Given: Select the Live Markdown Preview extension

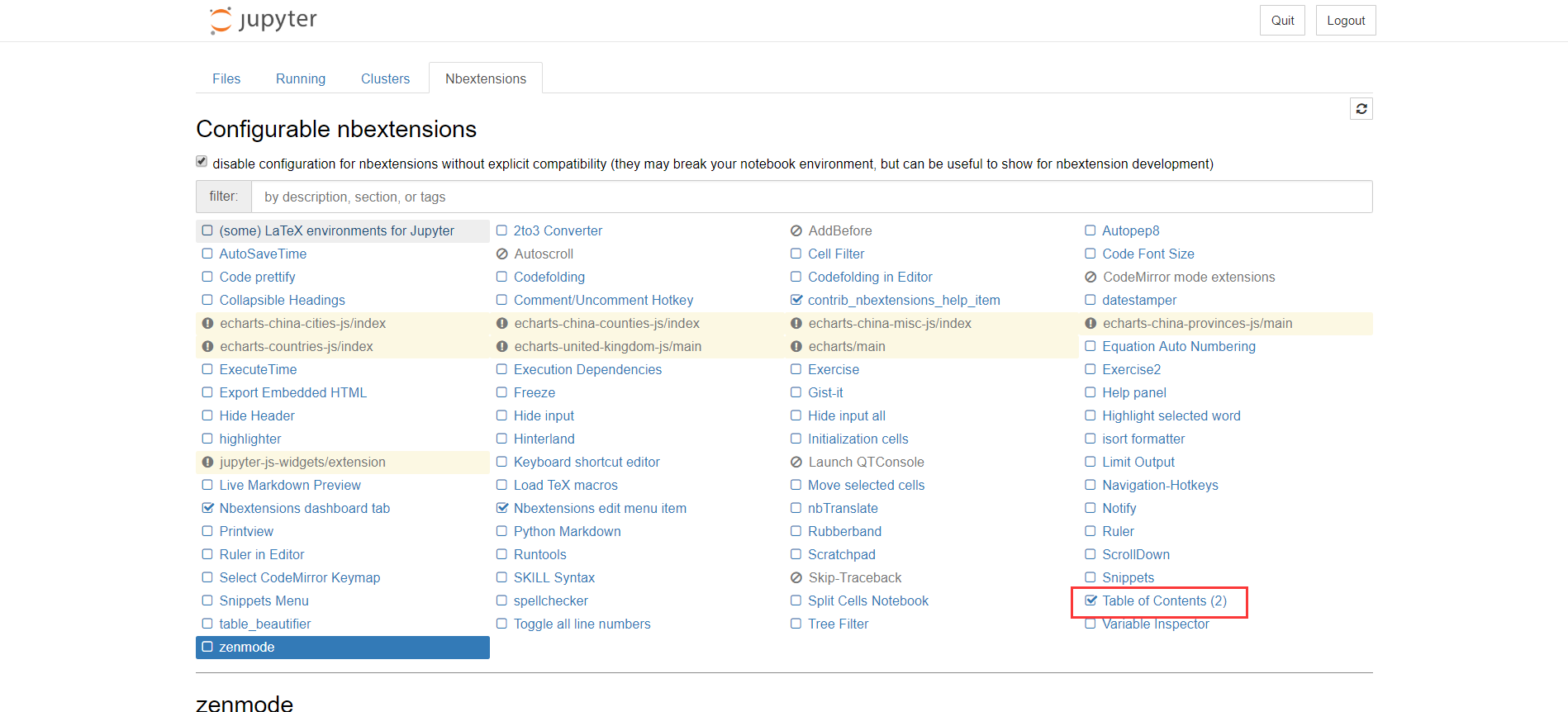Looking at the screenshot, I should point(290,486).
